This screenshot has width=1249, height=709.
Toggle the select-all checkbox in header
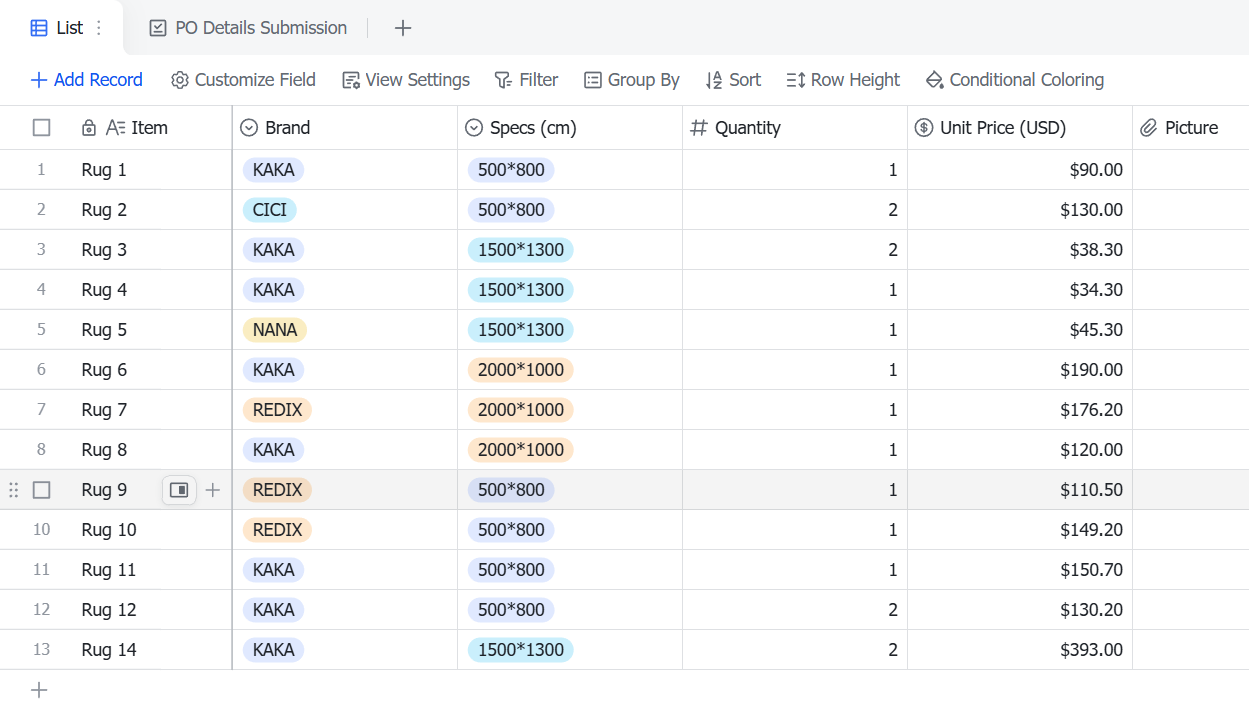[41, 128]
